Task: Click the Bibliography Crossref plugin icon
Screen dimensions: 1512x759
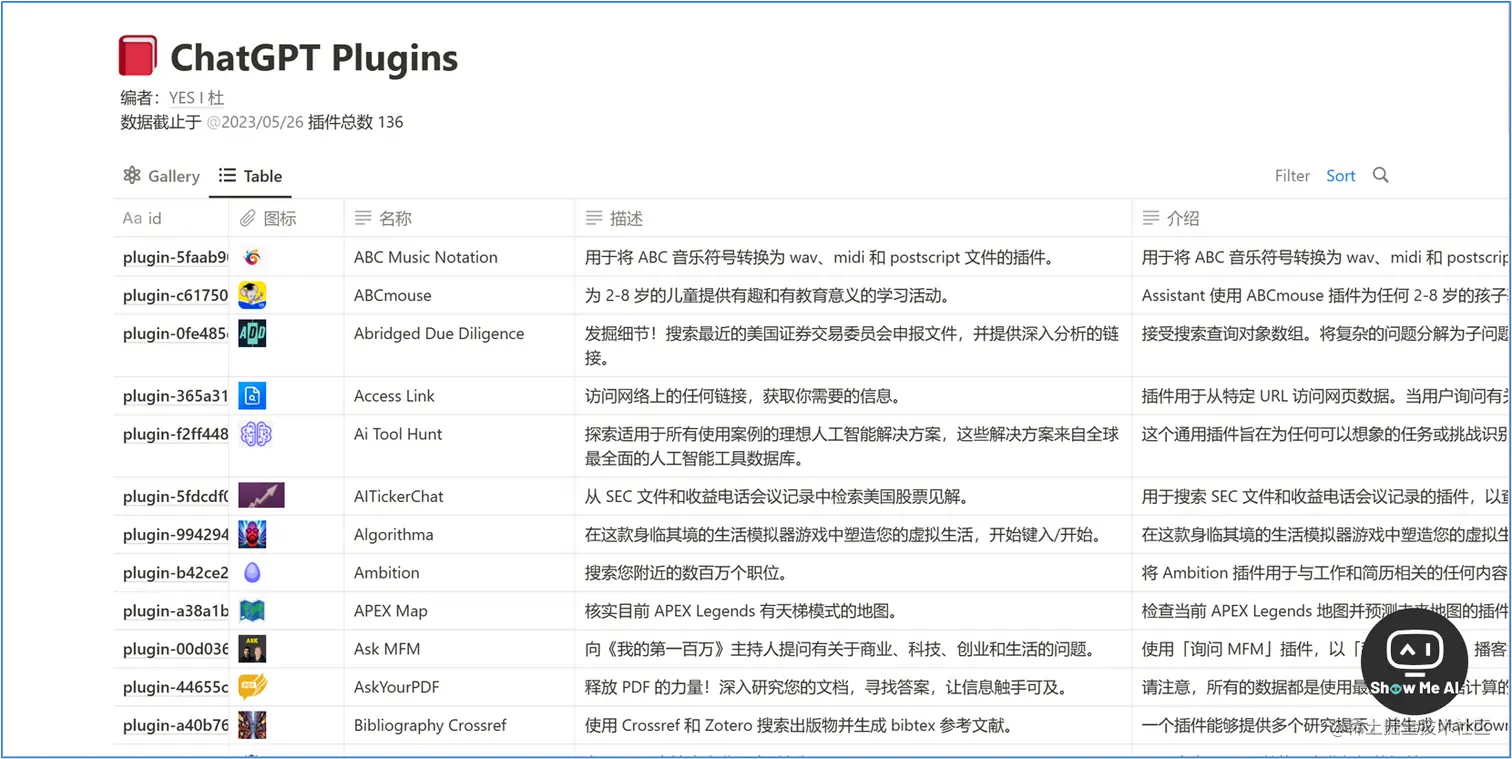Action: click(252, 725)
